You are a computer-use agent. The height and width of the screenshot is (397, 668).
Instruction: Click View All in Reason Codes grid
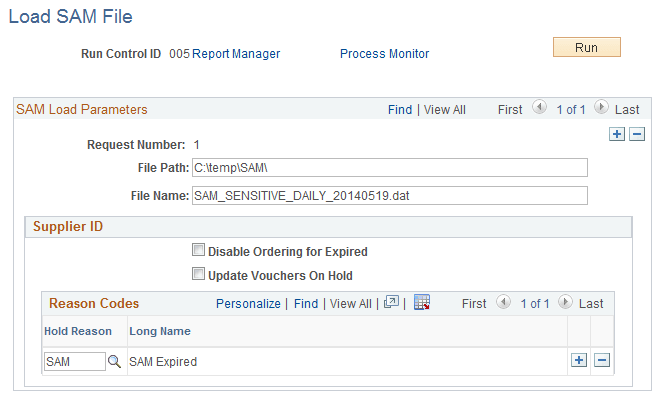[x=351, y=303]
